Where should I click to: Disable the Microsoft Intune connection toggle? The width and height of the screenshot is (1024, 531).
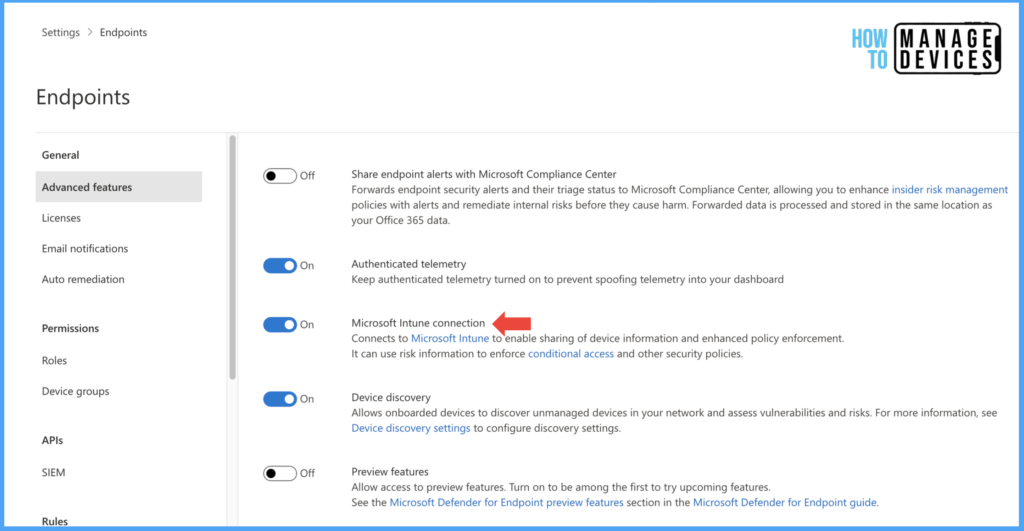(x=280, y=325)
